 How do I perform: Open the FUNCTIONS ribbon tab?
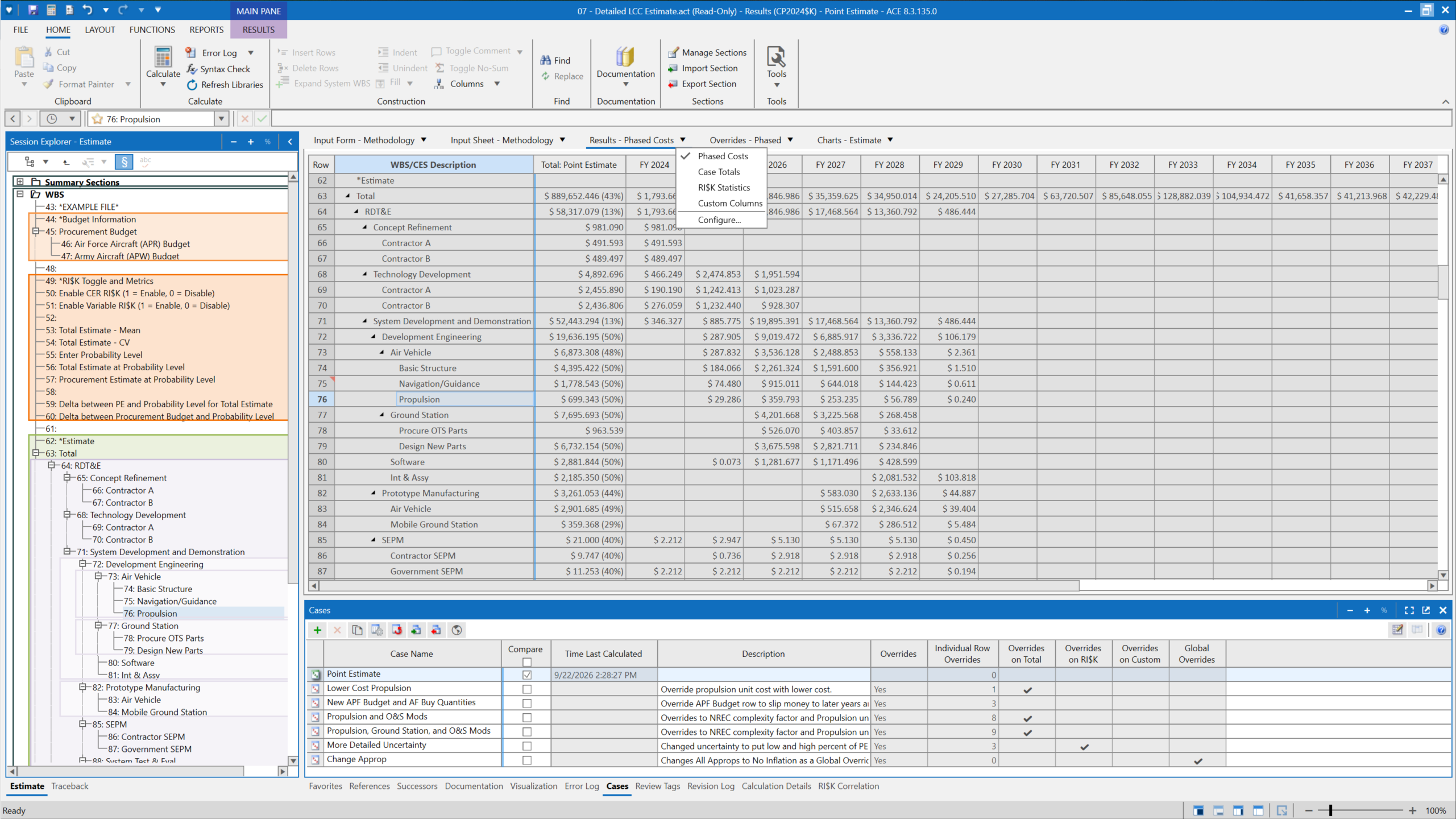coord(152,30)
